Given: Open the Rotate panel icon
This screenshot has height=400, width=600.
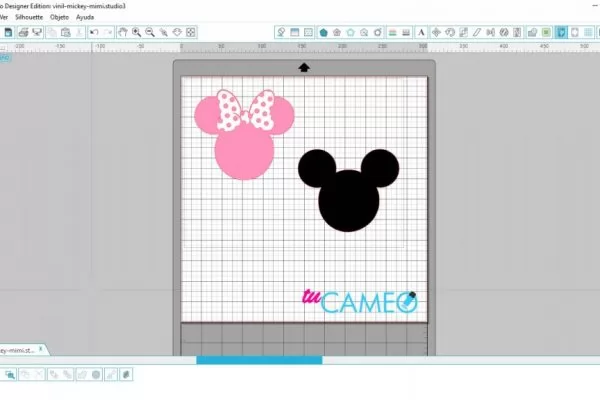Looking at the screenshot, I should 450,33.
